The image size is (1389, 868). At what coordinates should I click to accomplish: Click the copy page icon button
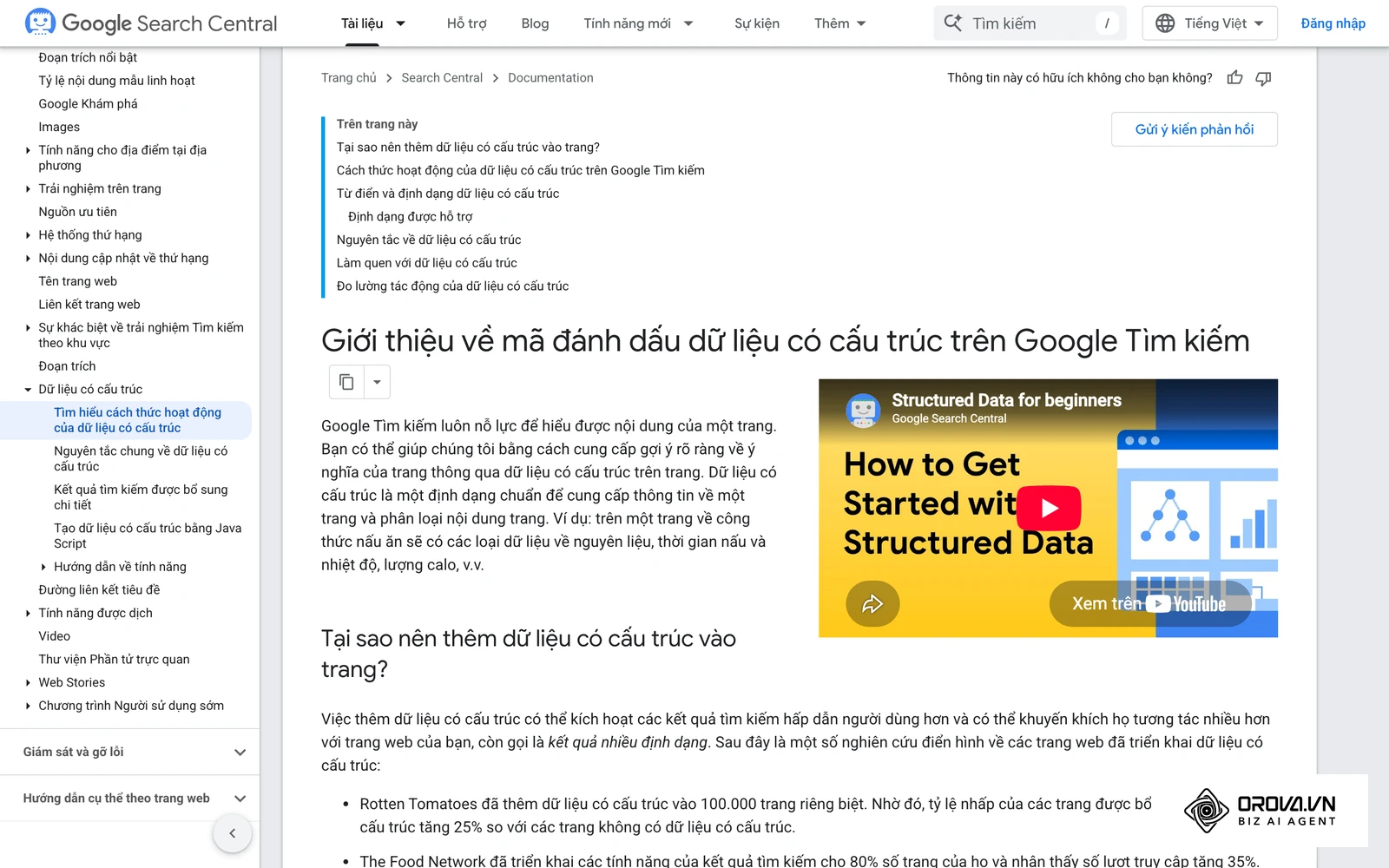pyautogui.click(x=346, y=382)
